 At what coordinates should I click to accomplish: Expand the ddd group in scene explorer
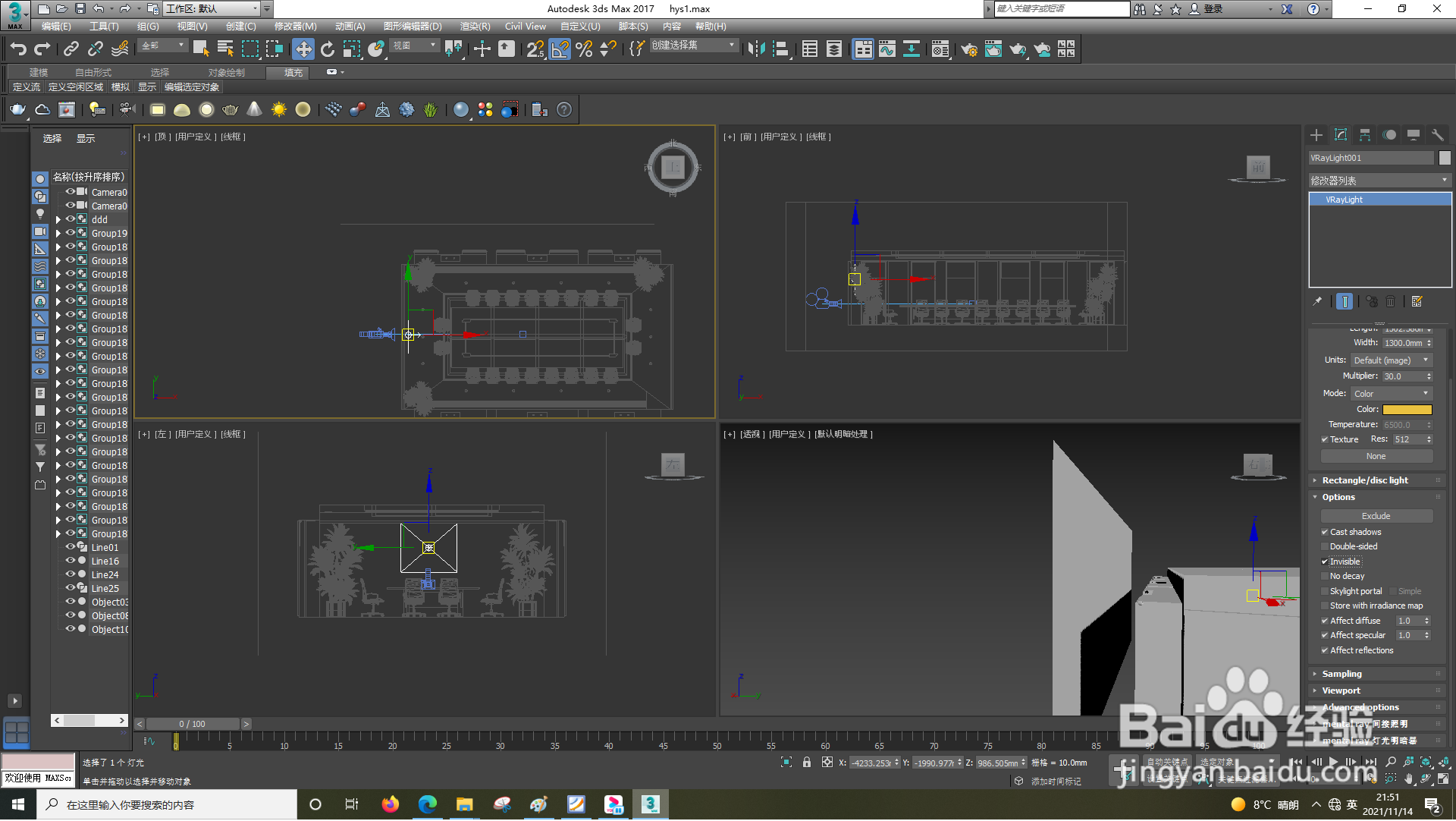tap(58, 220)
